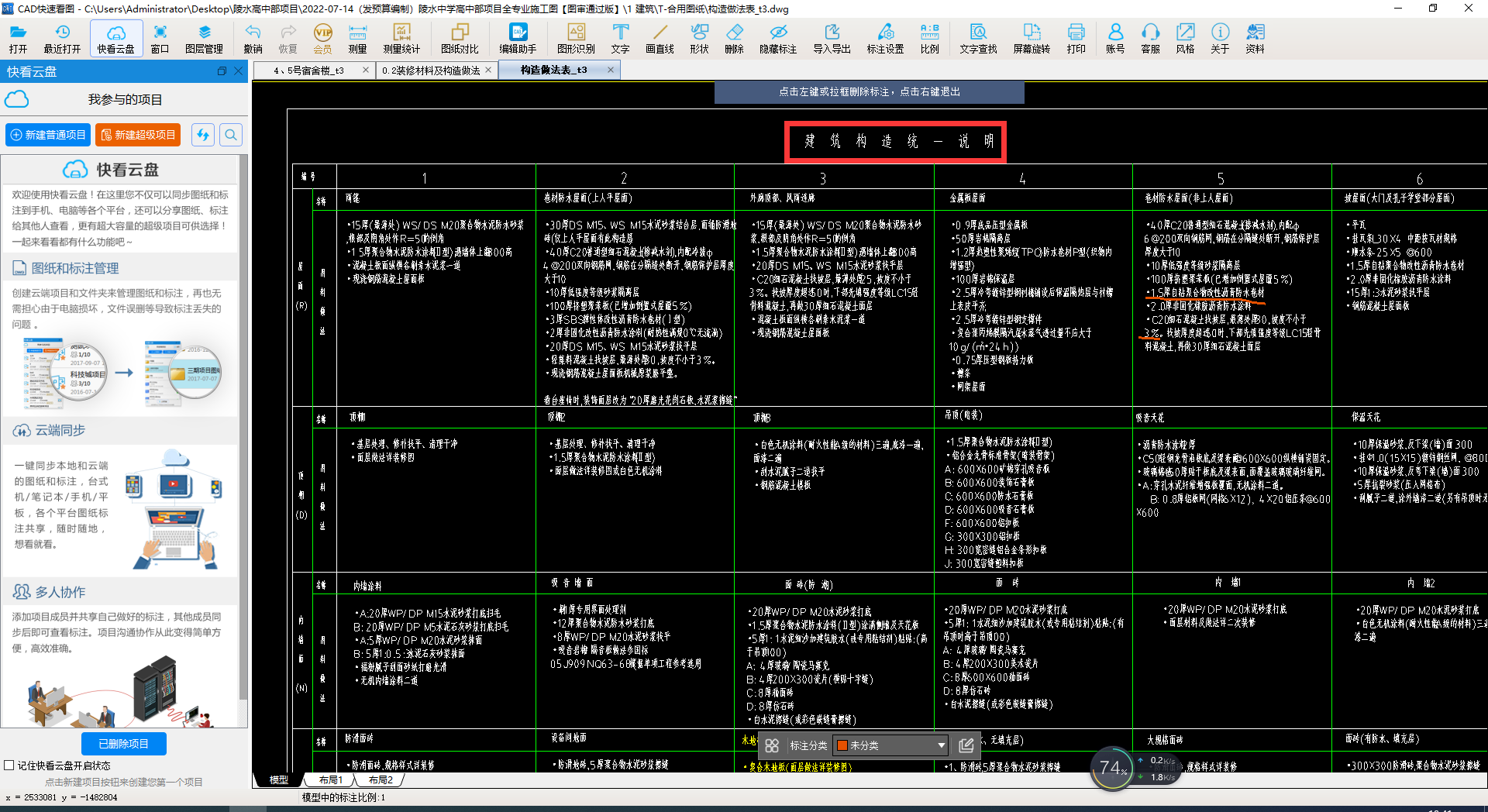Open 标注设置 annotation settings

pyautogui.click(x=885, y=38)
